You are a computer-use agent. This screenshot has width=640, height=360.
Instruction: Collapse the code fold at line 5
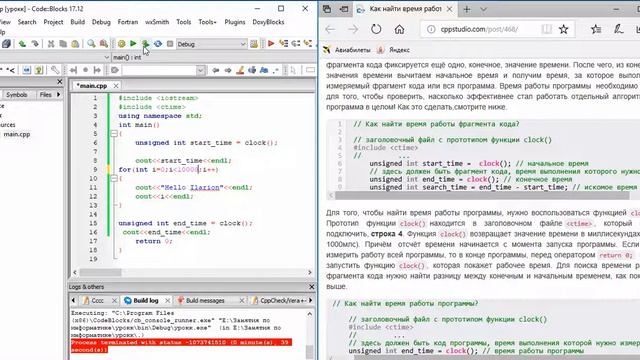coord(114,133)
